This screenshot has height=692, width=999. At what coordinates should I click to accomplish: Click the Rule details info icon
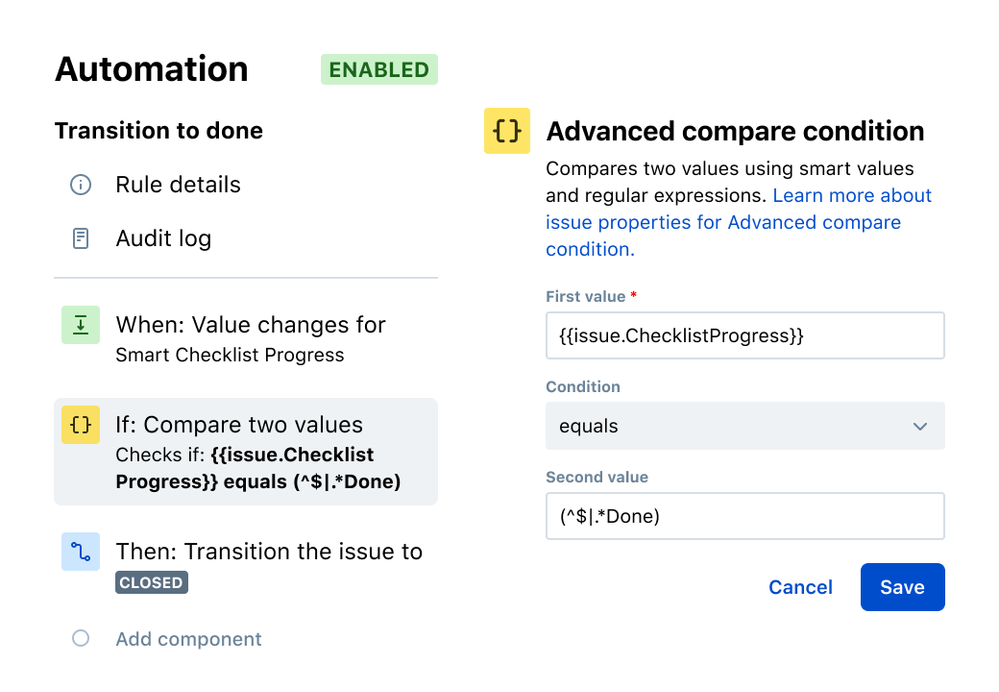[x=80, y=185]
